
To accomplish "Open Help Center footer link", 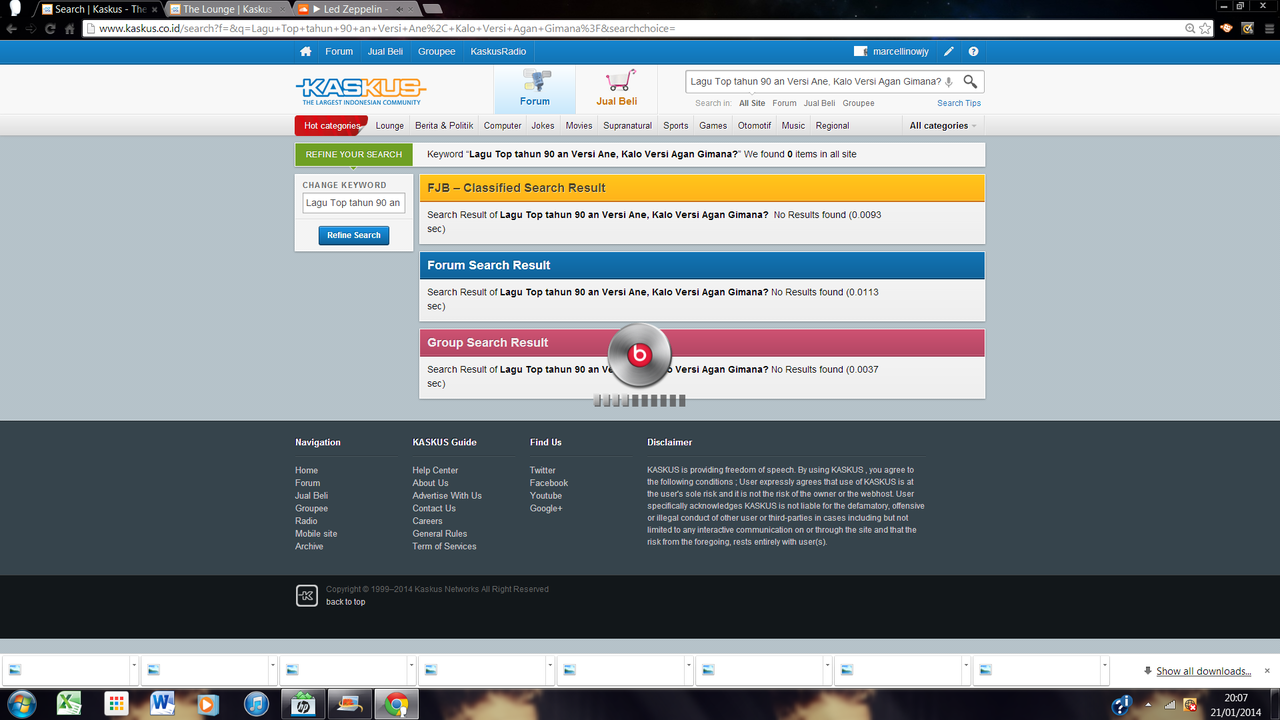I will 435,470.
